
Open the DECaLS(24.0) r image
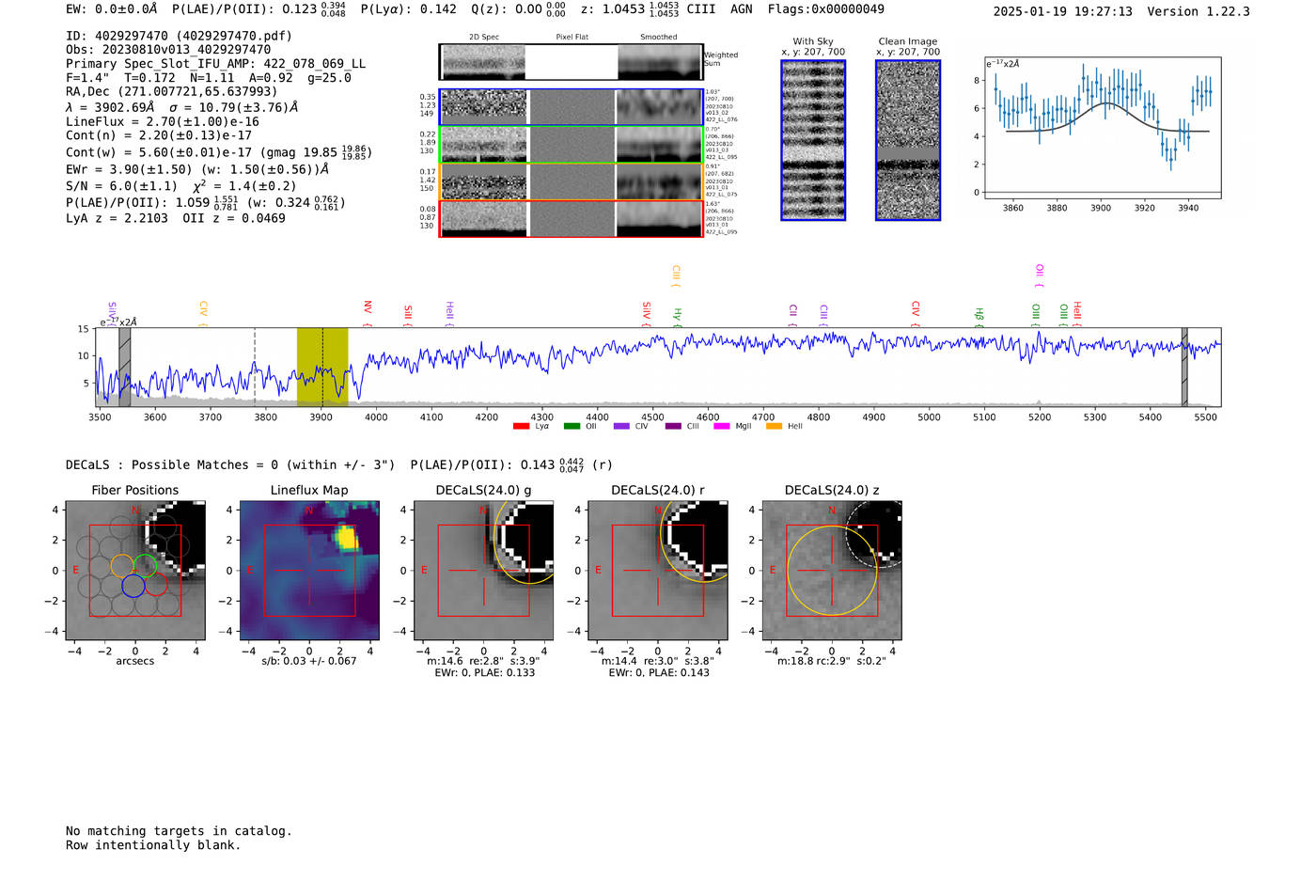(x=658, y=571)
